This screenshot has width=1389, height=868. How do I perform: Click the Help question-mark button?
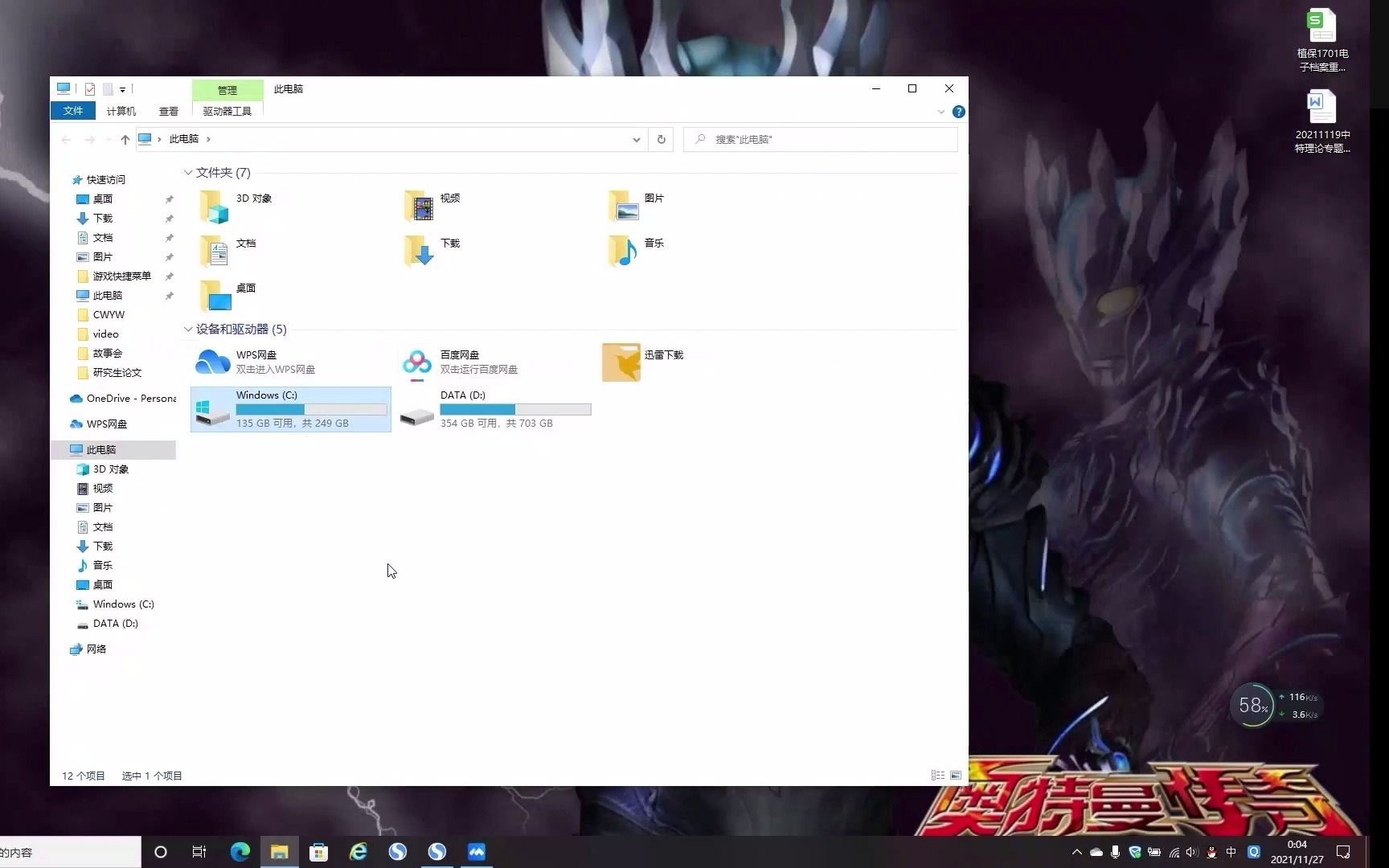(958, 112)
